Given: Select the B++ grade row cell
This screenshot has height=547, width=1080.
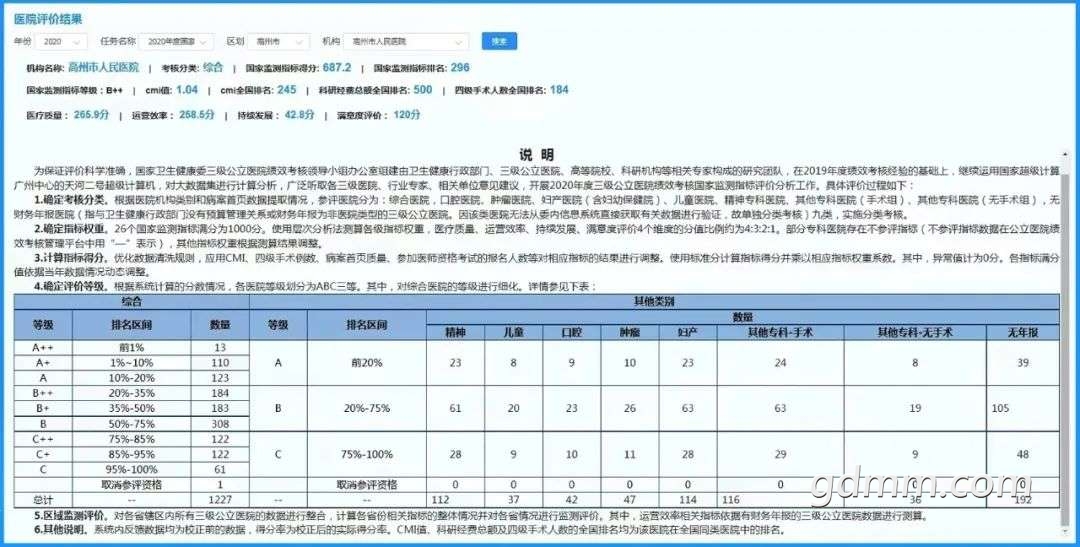Looking at the screenshot, I should [x=43, y=393].
